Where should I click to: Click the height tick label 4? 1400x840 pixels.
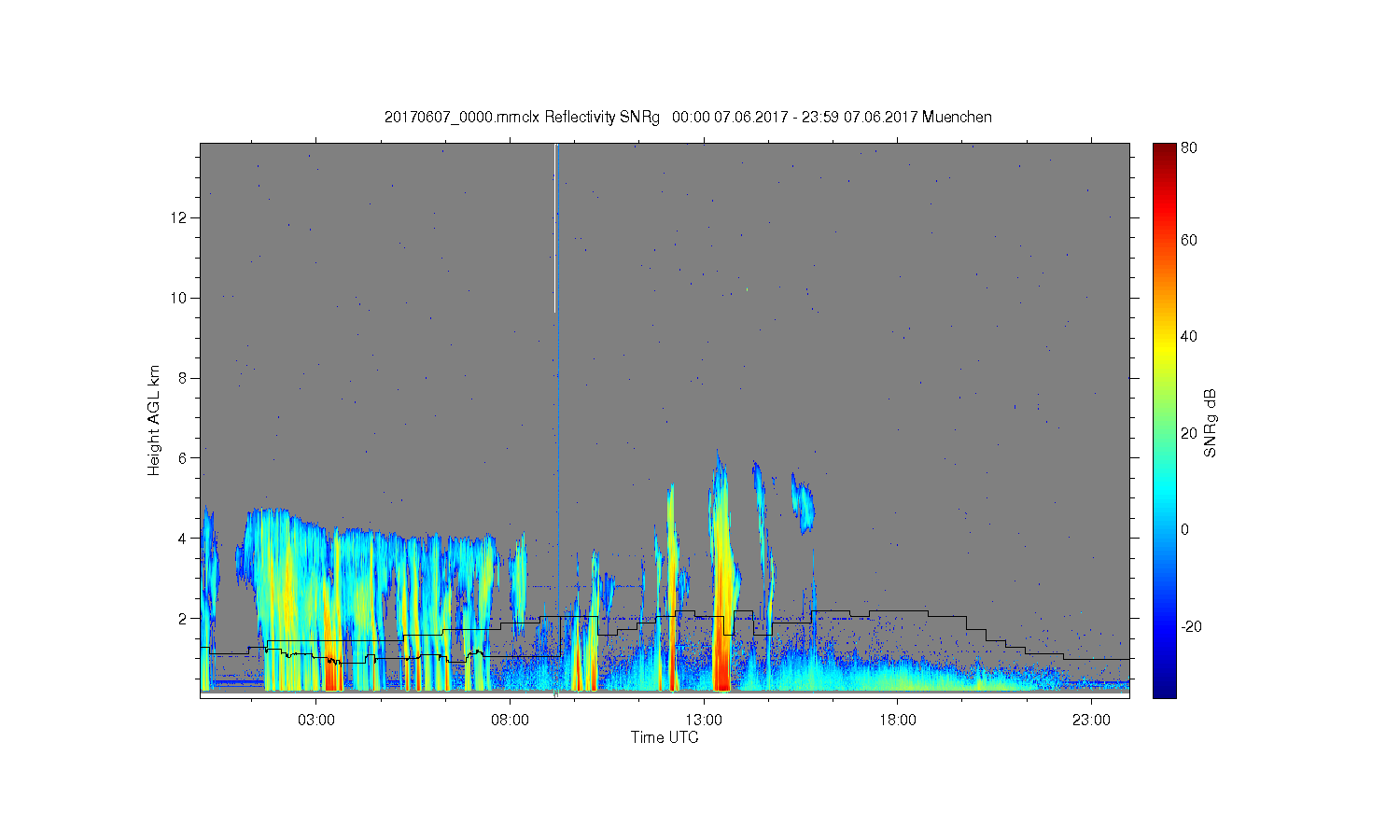pos(184,539)
